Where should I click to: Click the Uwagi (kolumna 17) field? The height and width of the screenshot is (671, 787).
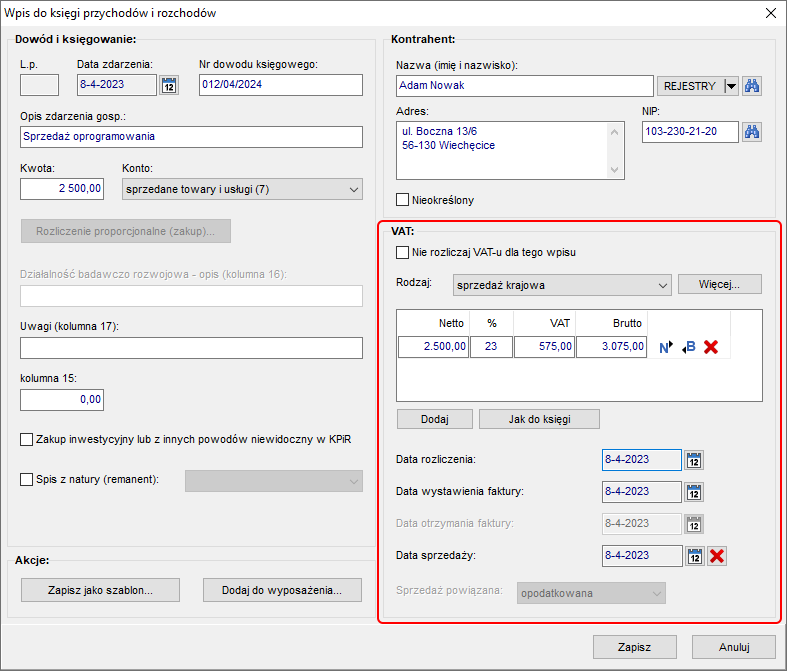click(x=191, y=348)
